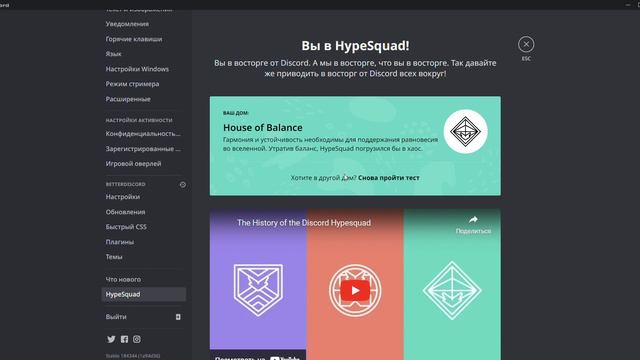Image resolution: width=640 pixels, height=360 pixels.
Task: Close settings with the ESC circle button
Action: coord(526,44)
